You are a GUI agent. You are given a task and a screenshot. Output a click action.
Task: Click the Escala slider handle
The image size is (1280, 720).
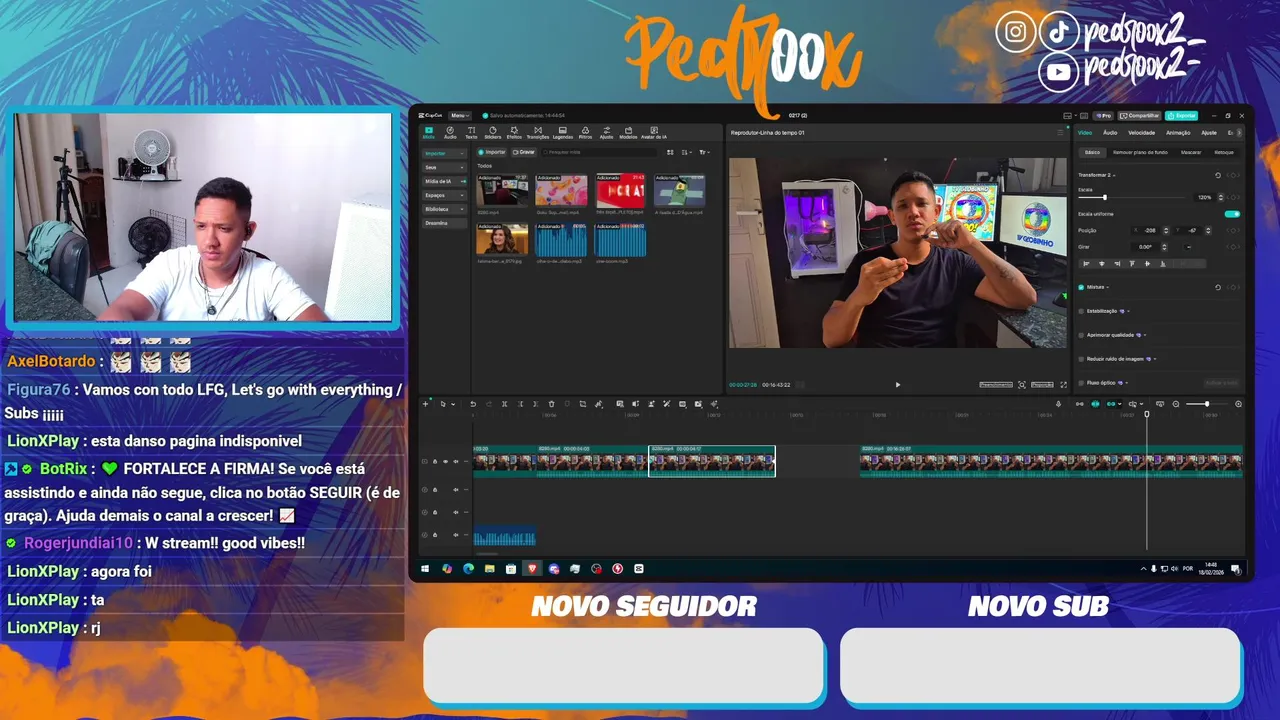[x=1105, y=197]
